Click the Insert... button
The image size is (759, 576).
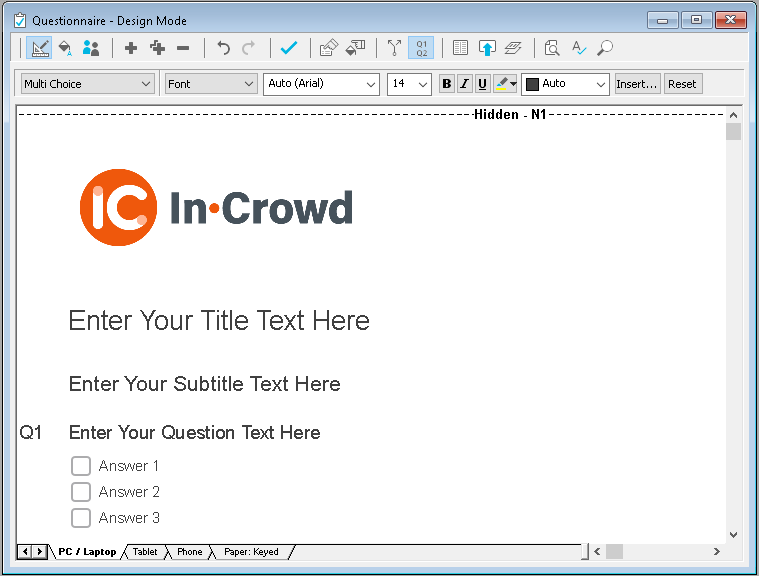(x=637, y=84)
